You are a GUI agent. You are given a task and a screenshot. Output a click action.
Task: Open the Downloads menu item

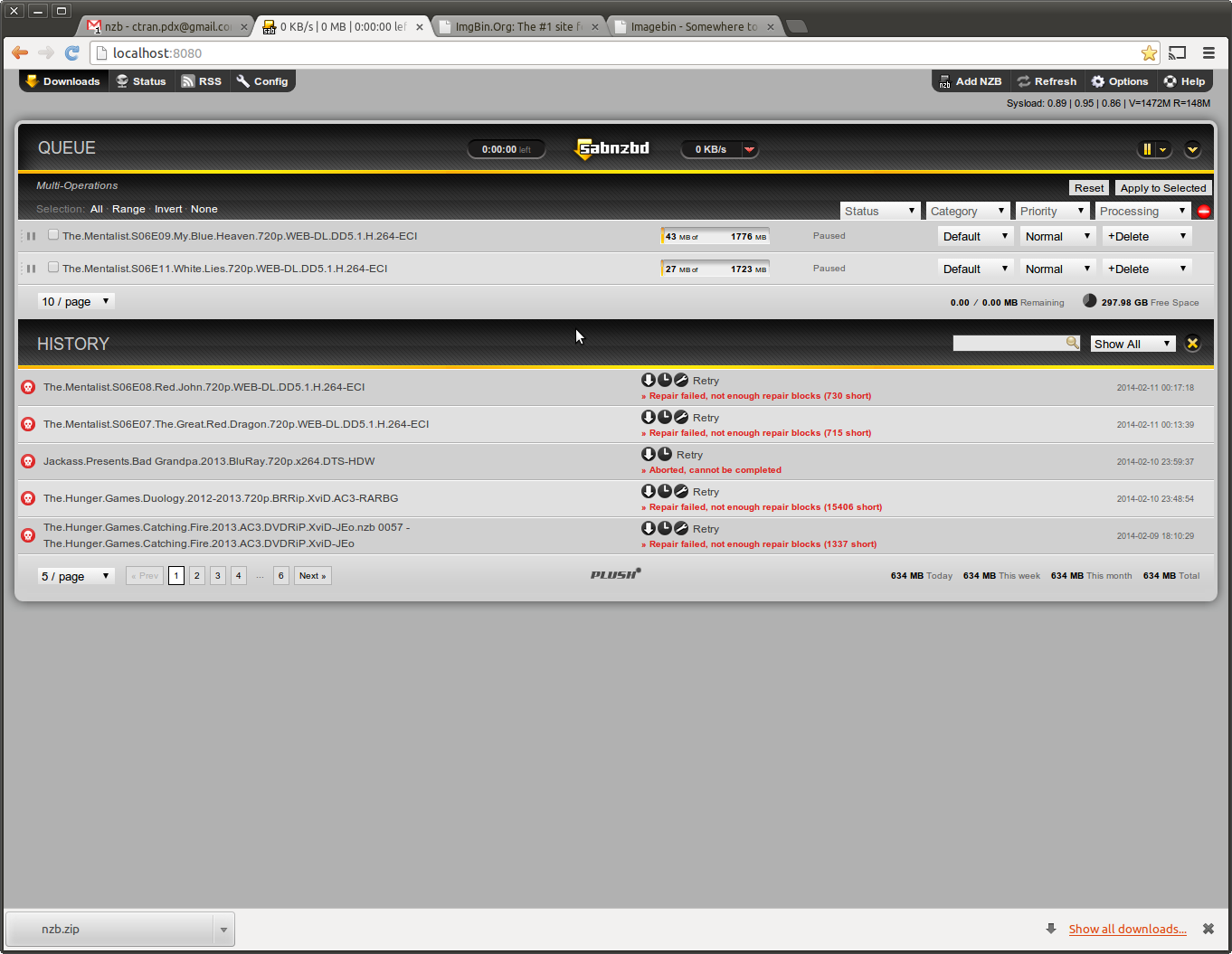[62, 81]
